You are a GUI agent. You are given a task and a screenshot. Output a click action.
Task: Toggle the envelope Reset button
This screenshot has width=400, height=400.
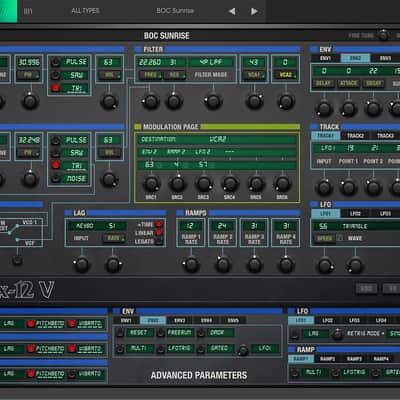coord(120,332)
